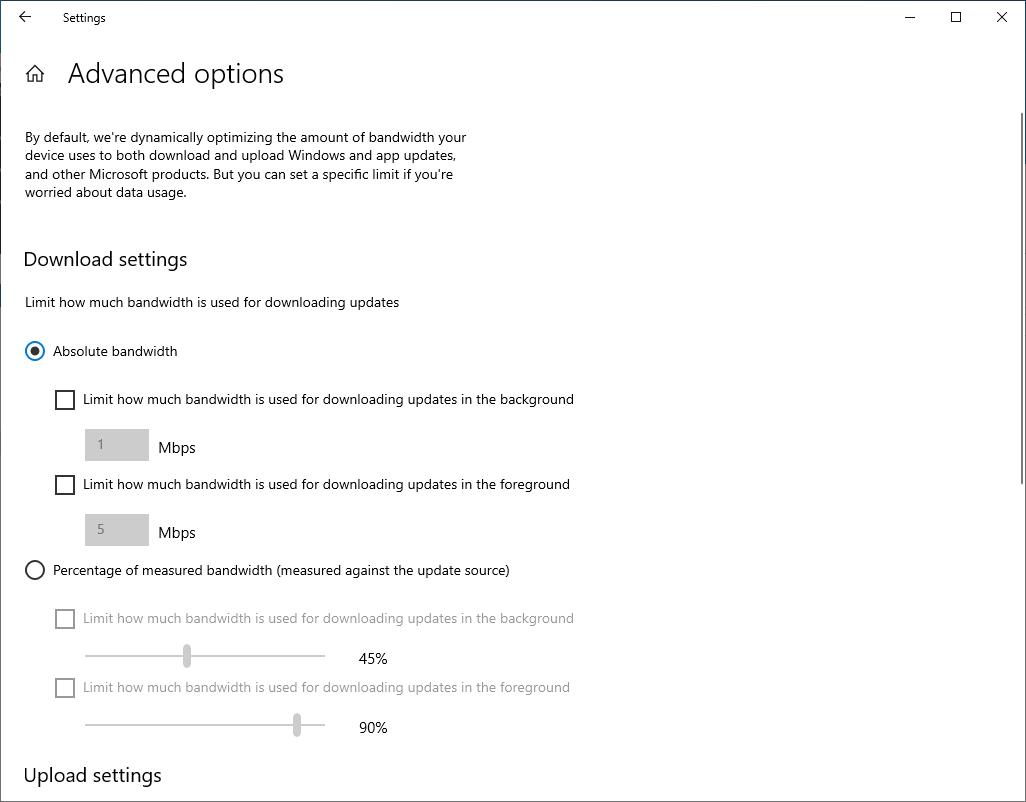
Task: Click the 45% background slider handle
Action: coord(187,656)
